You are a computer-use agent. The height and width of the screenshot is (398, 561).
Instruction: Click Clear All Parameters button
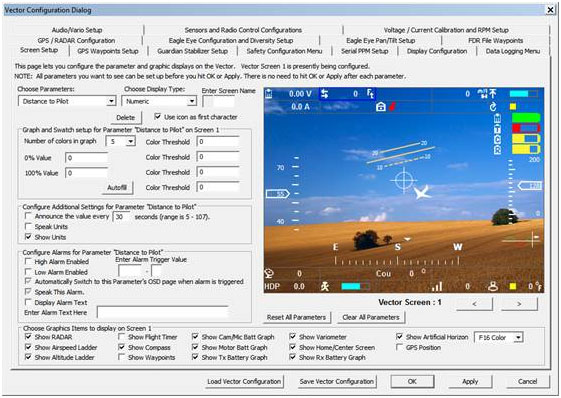coord(371,317)
